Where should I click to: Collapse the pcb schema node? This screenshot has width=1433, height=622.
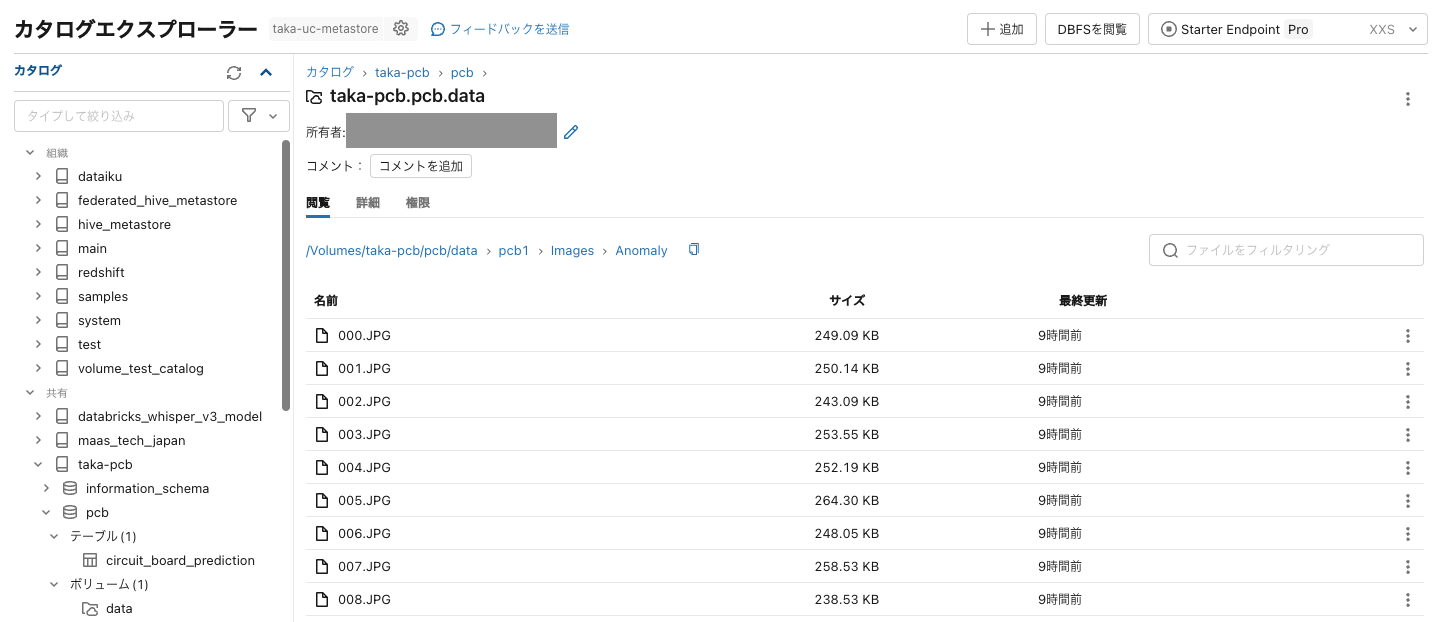45,512
